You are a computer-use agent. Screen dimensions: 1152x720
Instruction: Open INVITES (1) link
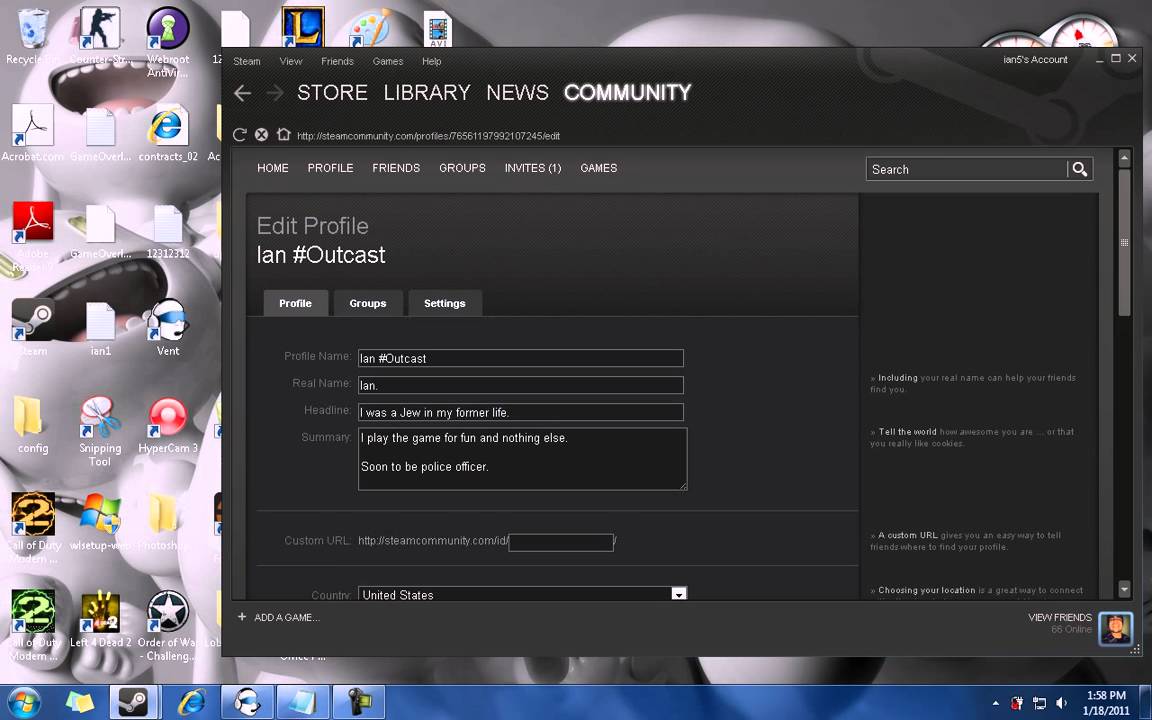[x=533, y=168]
